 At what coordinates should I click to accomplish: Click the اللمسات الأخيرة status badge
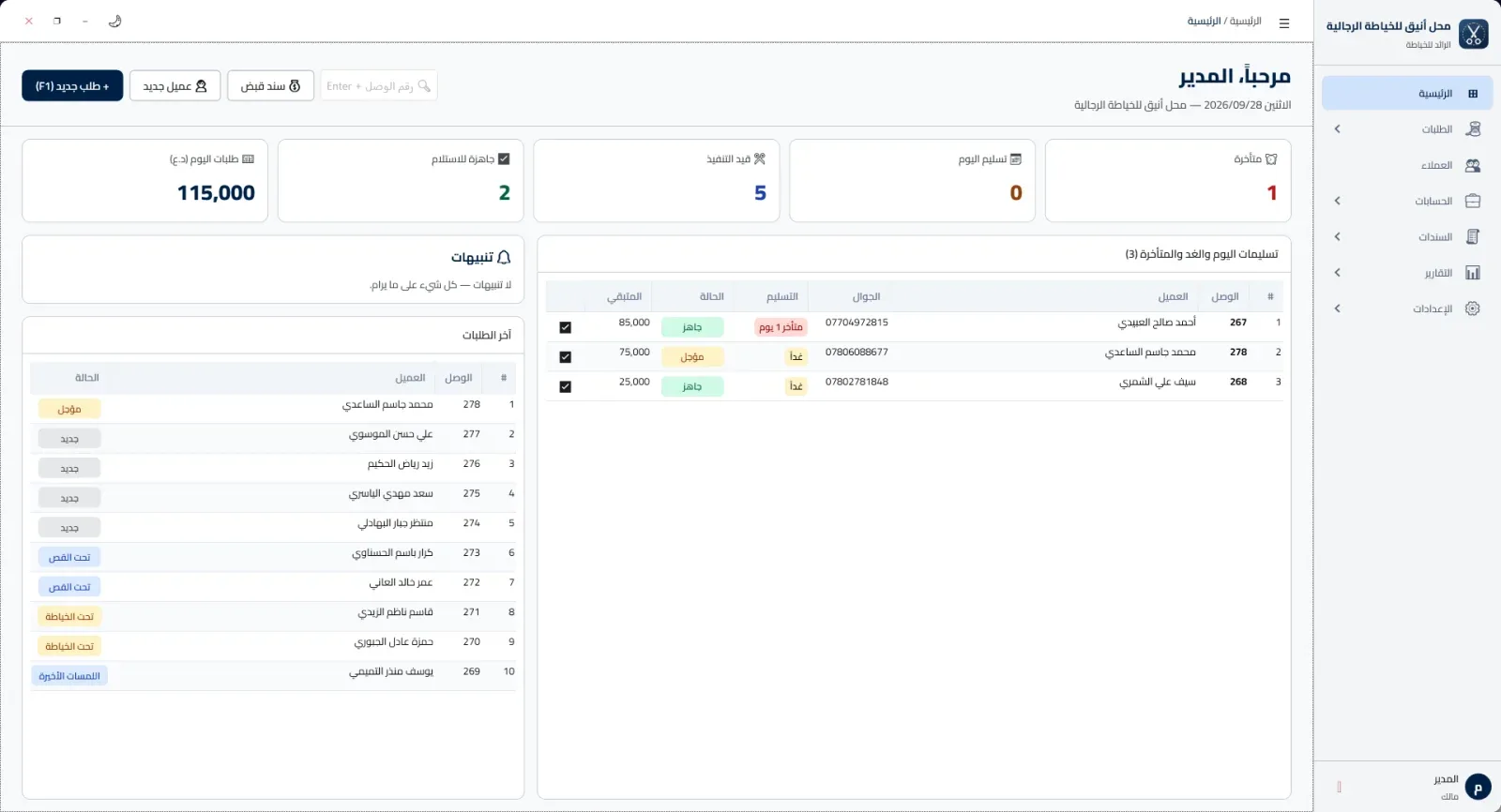tap(69, 676)
